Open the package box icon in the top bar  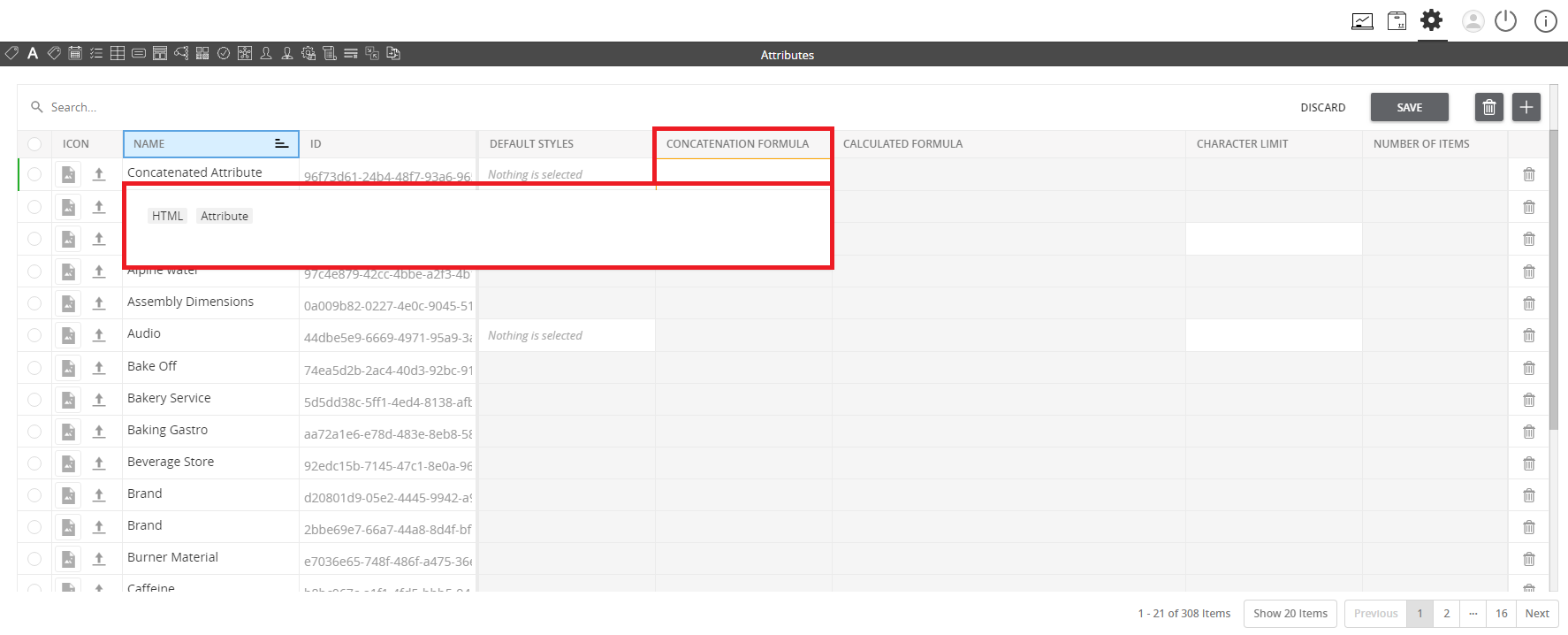tap(1397, 21)
